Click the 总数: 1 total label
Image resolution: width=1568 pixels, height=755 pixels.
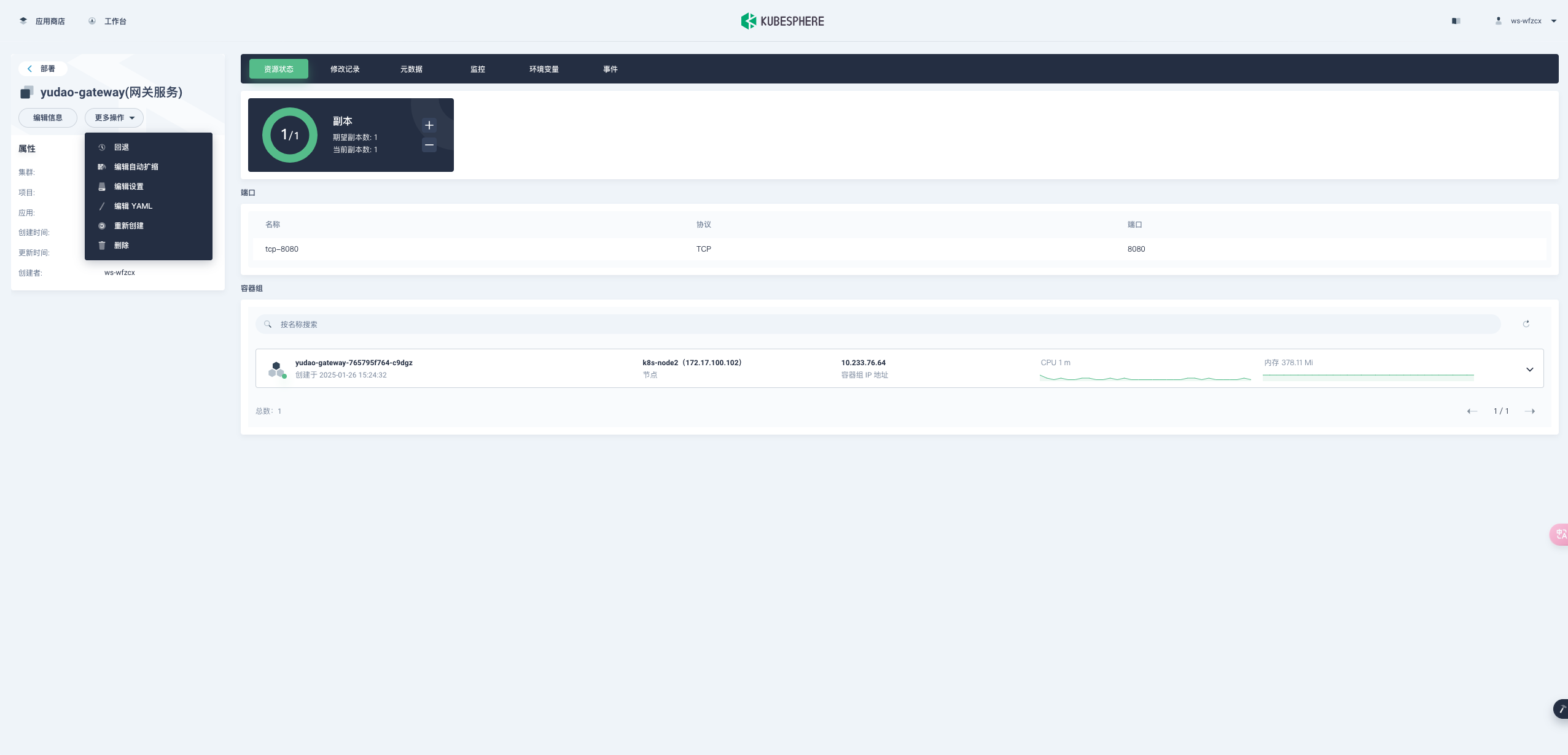[x=268, y=411]
